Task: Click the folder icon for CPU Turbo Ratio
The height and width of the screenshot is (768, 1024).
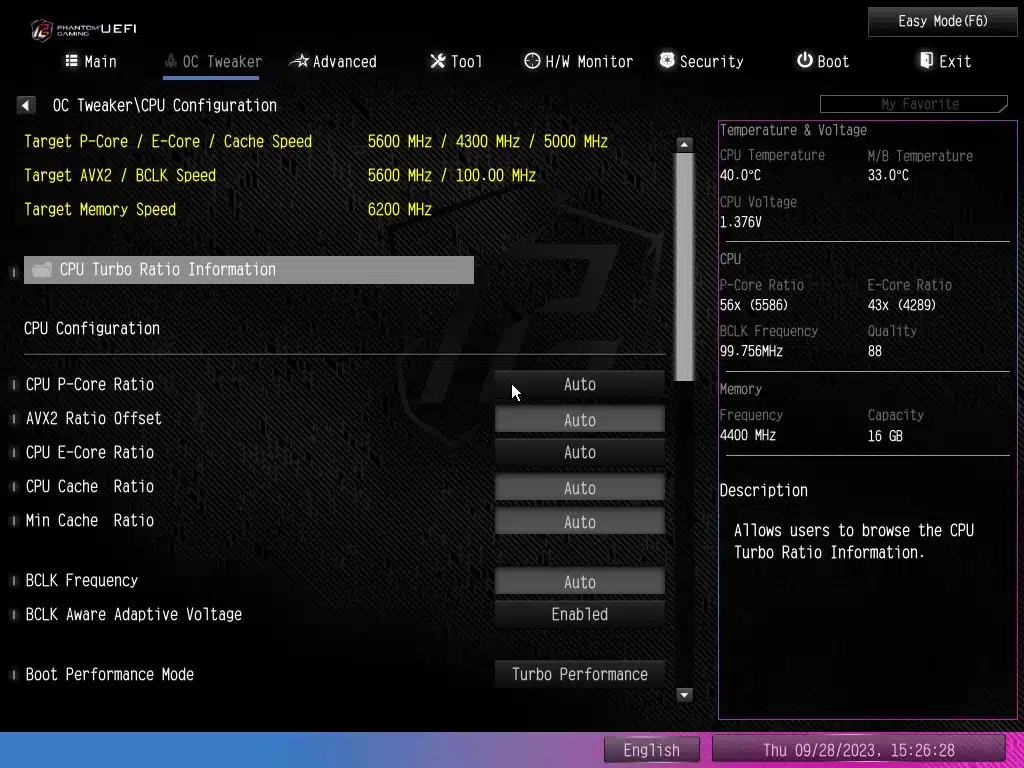Action: pyautogui.click(x=42, y=270)
